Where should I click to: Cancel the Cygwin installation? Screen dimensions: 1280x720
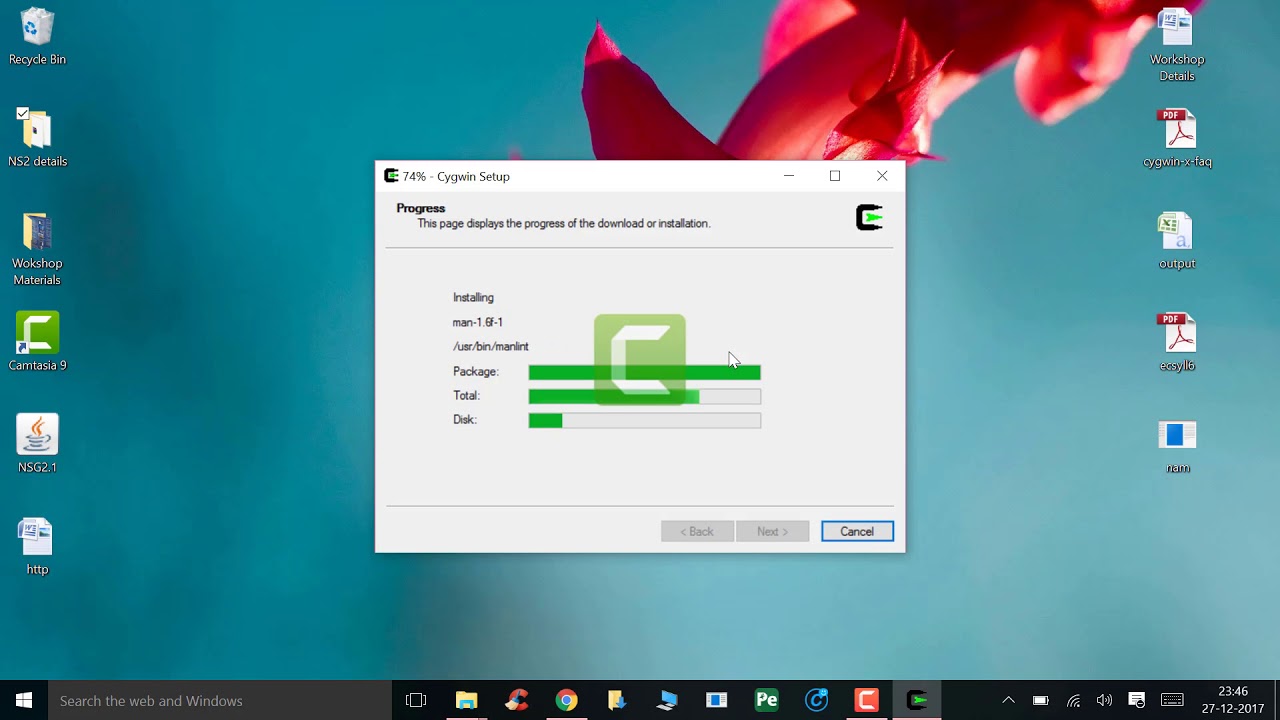point(857,531)
